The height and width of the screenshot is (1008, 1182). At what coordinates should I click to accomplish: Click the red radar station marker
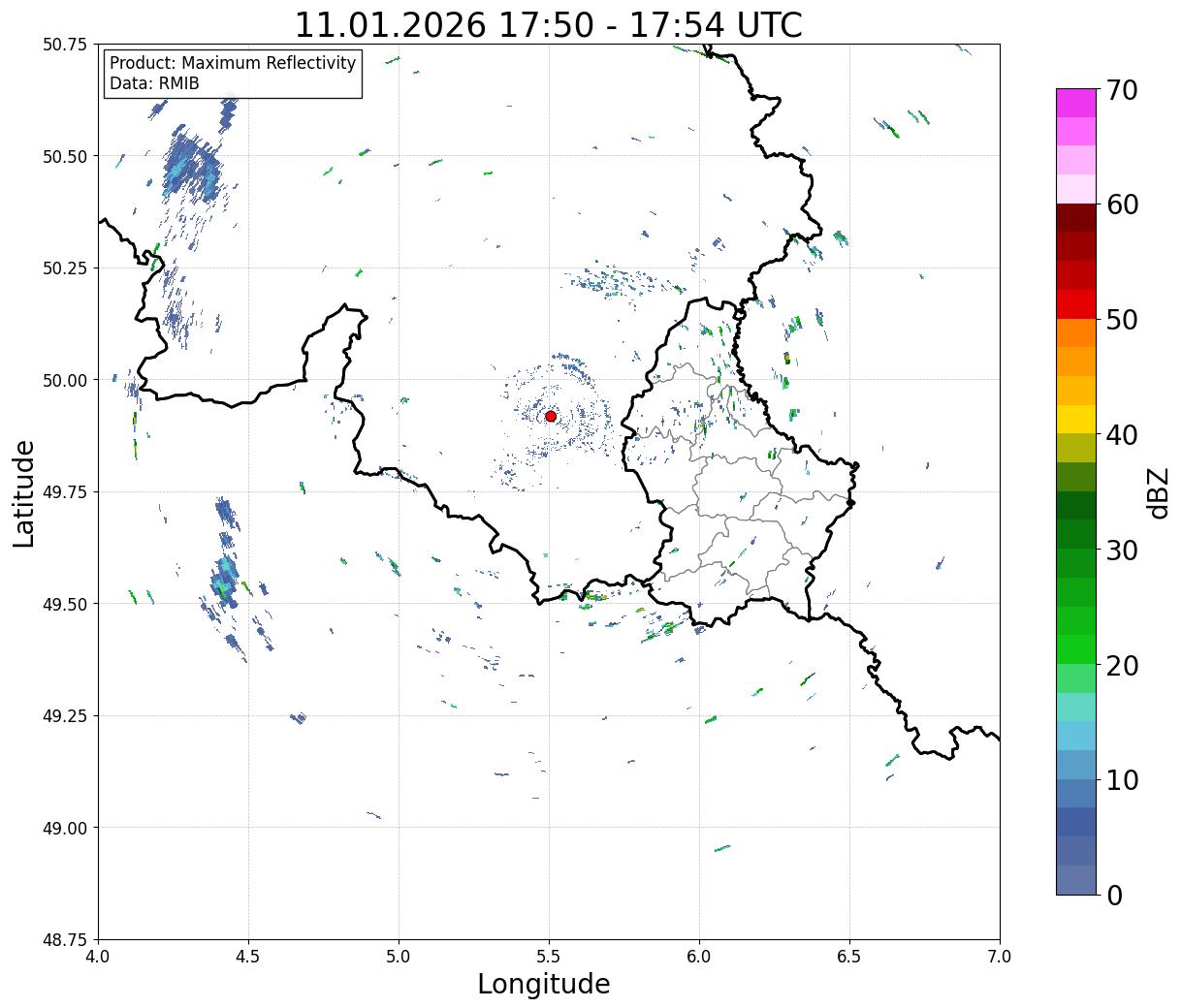[551, 416]
